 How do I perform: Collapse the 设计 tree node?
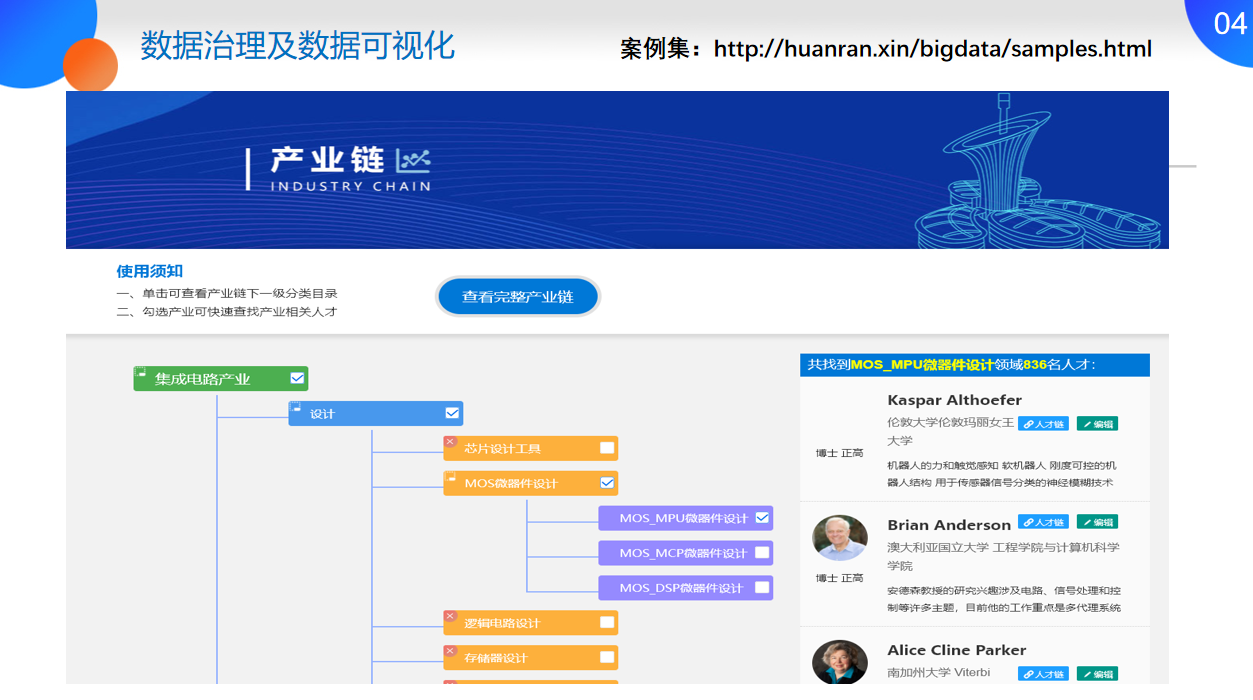coord(295,408)
